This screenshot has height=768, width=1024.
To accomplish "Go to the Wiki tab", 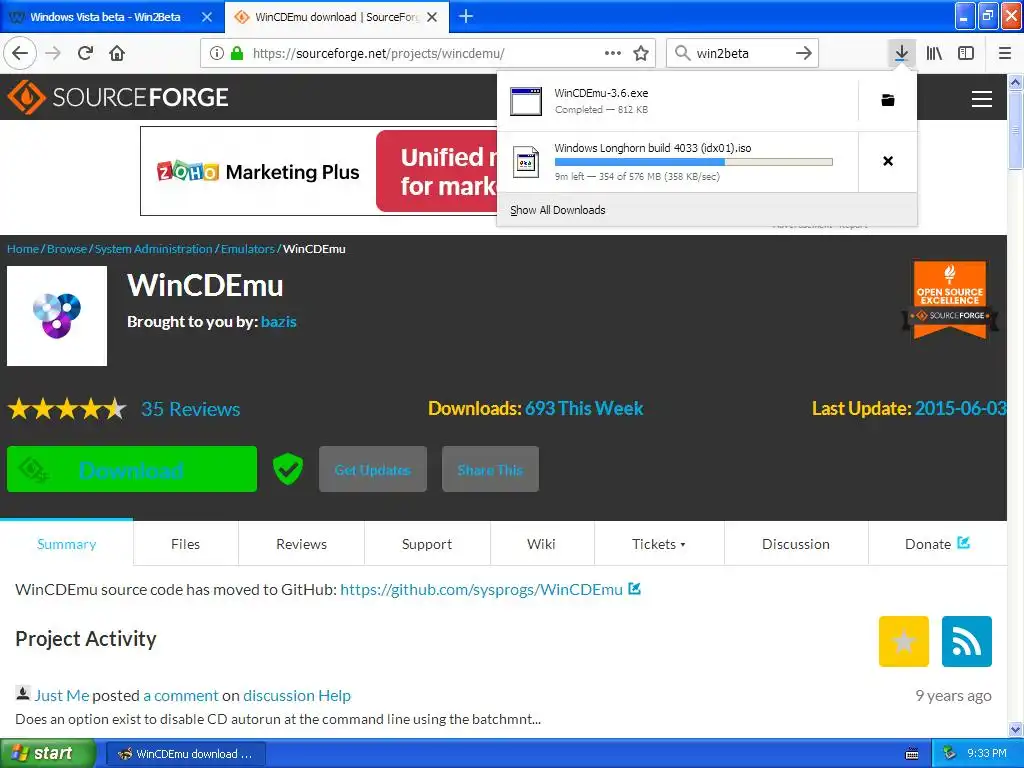I will coord(541,544).
